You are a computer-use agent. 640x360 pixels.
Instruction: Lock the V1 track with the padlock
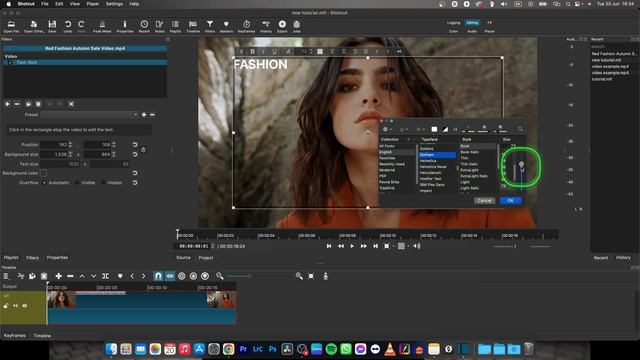click(6, 306)
